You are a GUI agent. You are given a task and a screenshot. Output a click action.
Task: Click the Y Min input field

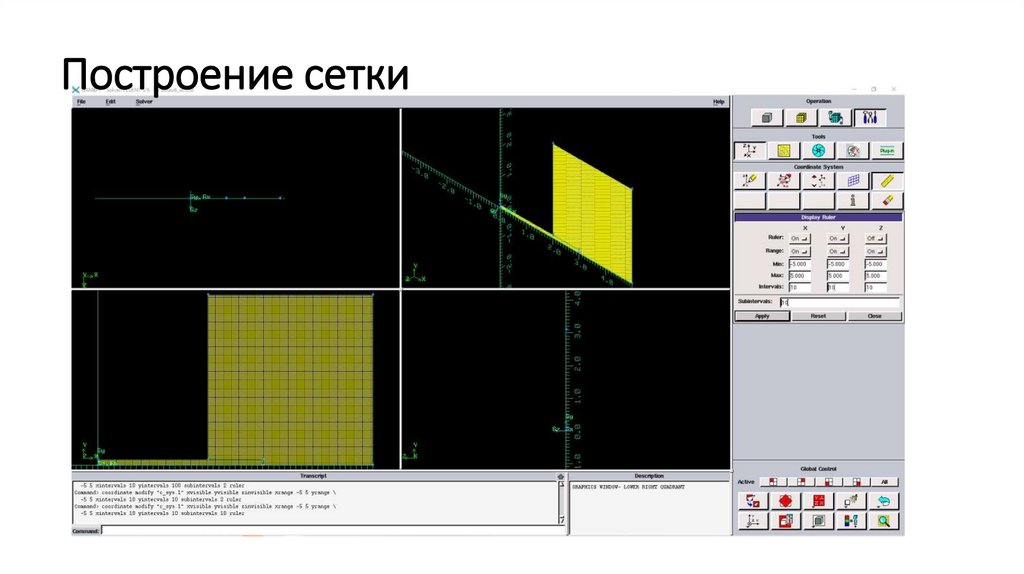pos(837,264)
